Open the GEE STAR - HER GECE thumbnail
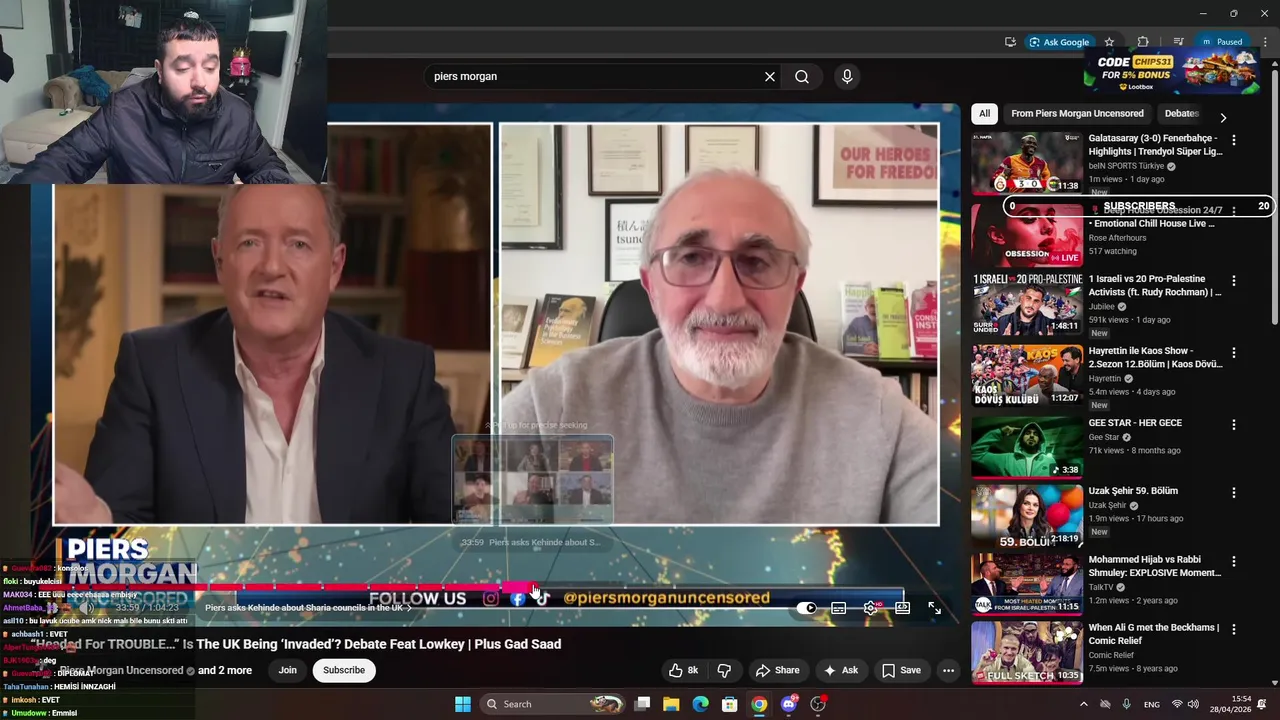 (x=1027, y=447)
